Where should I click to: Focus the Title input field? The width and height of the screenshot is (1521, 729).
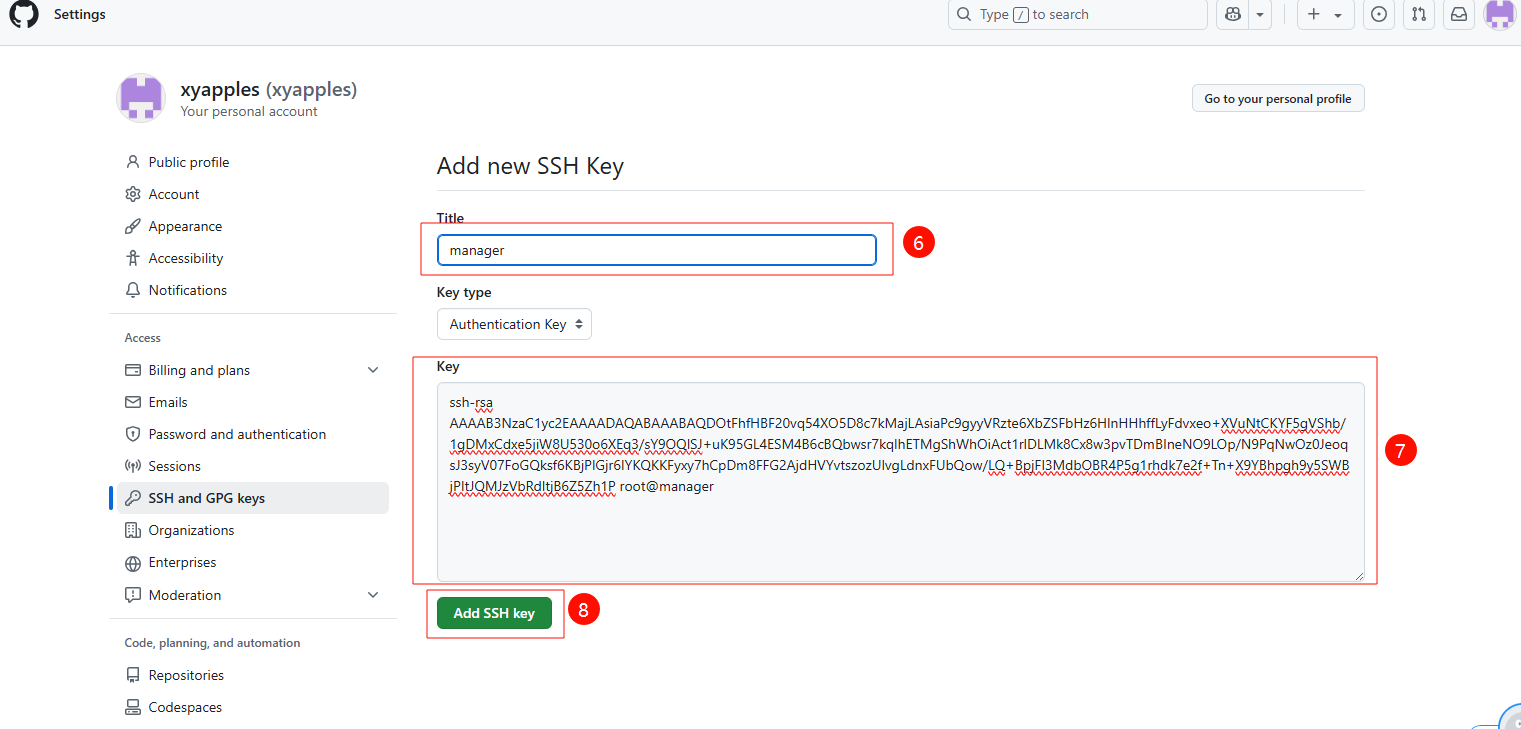click(x=656, y=250)
